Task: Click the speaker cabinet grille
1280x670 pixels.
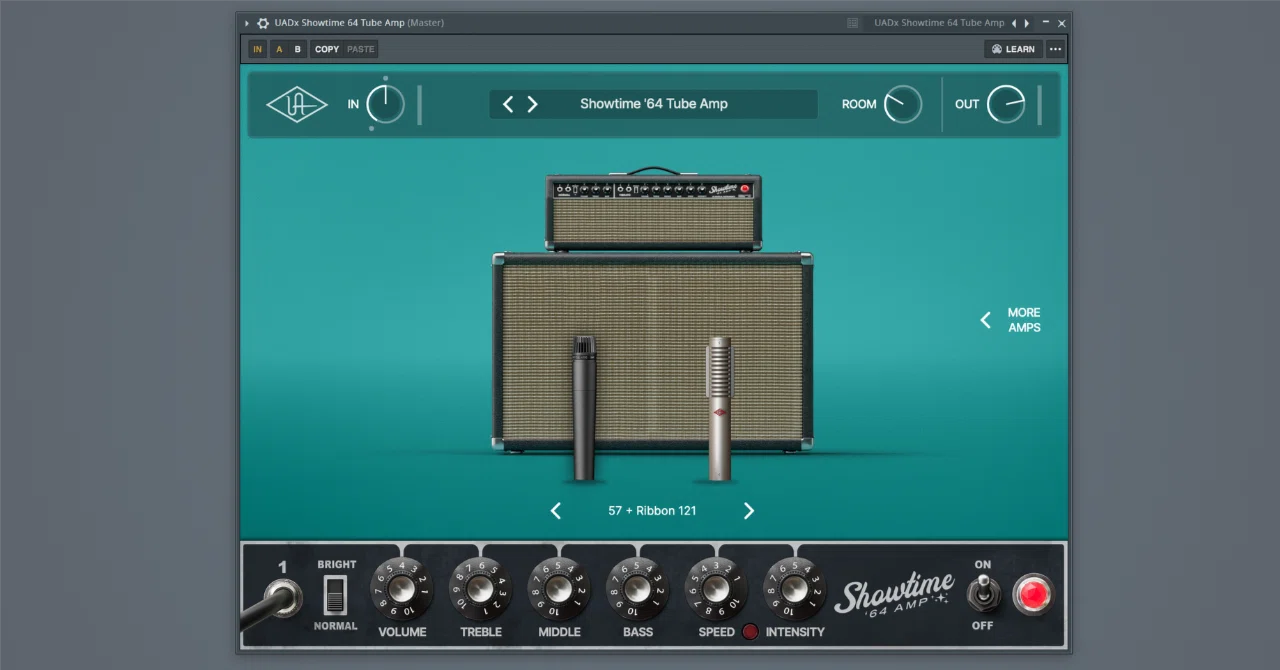Action: (653, 352)
